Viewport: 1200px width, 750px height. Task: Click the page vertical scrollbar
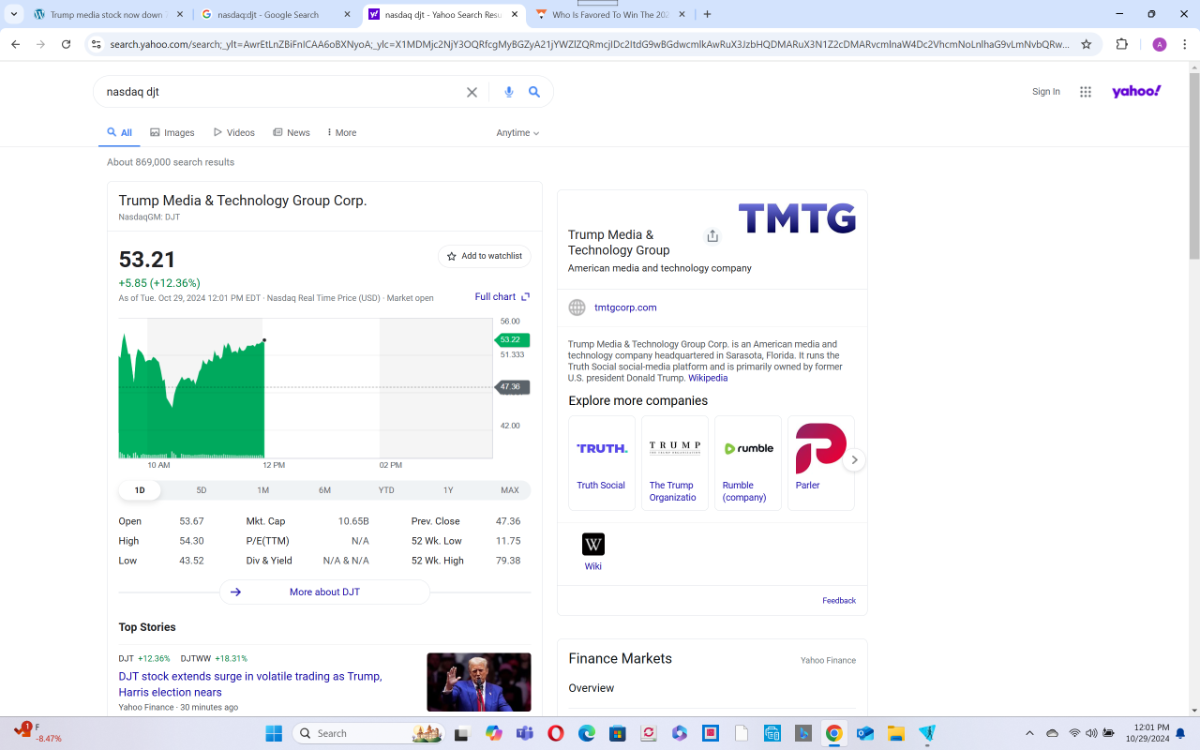tap(1193, 165)
